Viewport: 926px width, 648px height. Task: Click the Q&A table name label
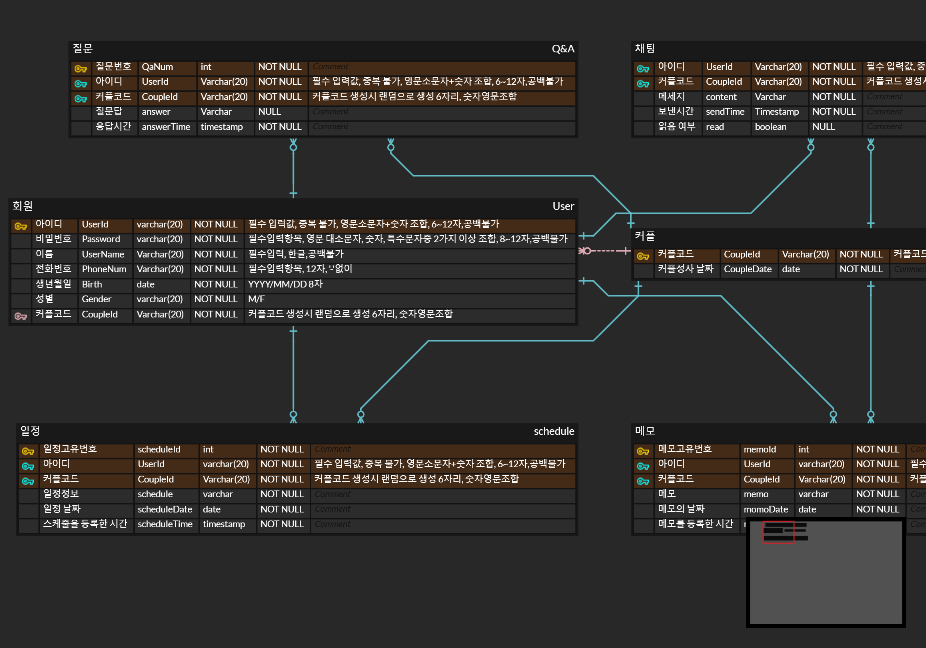(x=563, y=49)
